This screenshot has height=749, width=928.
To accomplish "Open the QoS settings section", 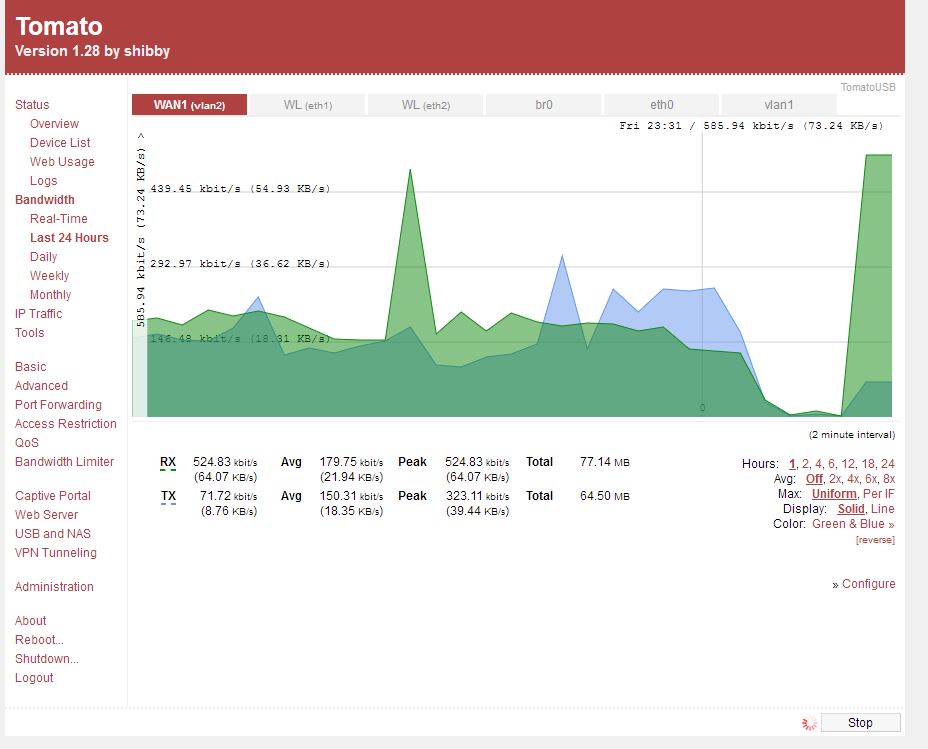I will coord(27,443).
